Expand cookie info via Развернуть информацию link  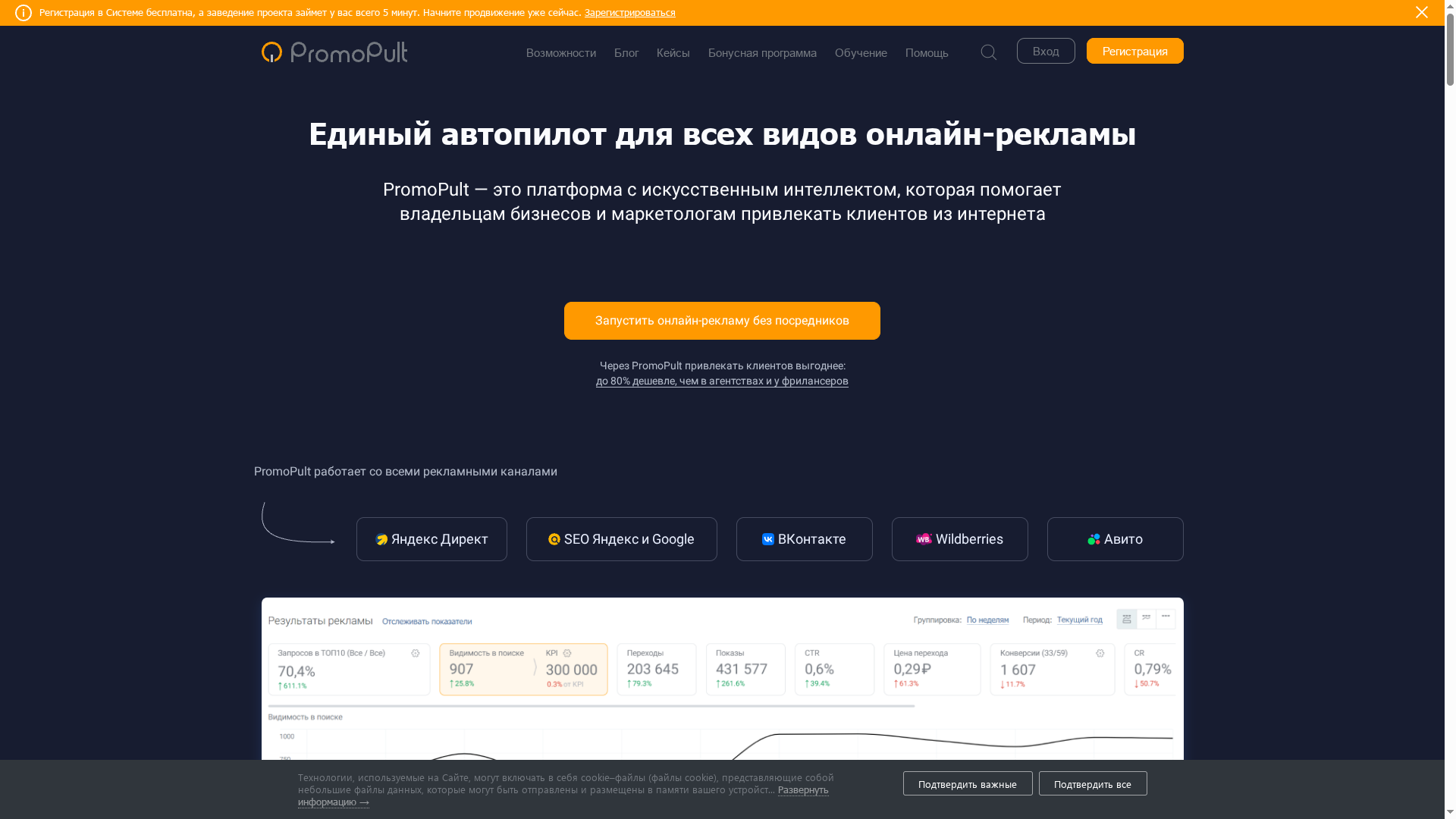pyautogui.click(x=802, y=790)
